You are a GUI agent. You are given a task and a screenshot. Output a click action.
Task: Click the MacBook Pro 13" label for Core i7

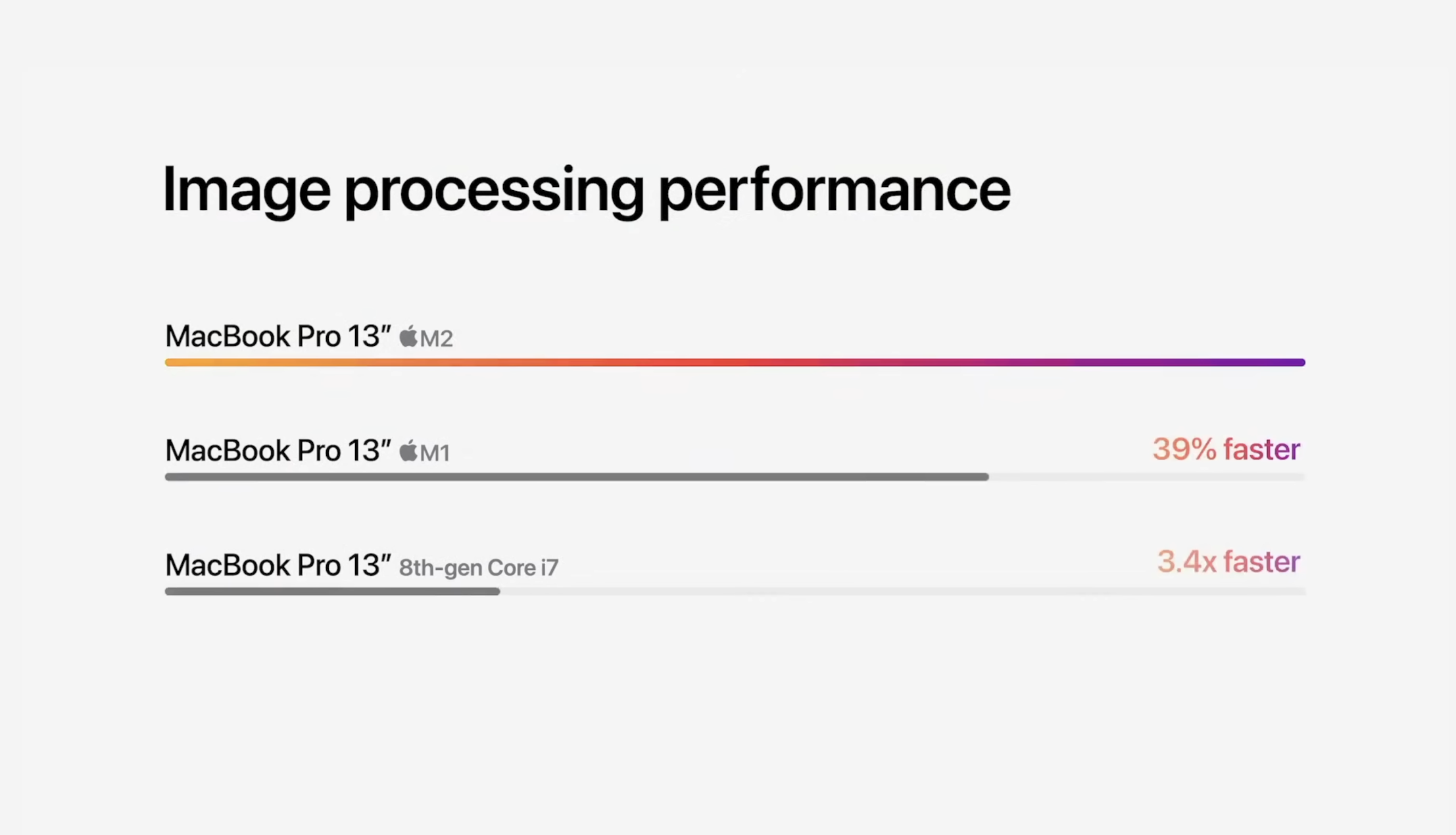[x=278, y=565]
